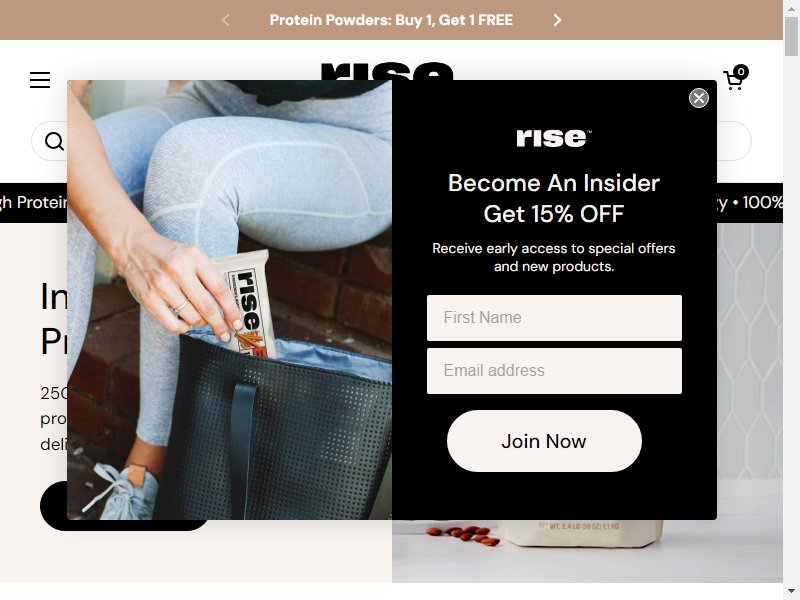Click the rise logo in popup
800x600 pixels.
(x=554, y=138)
